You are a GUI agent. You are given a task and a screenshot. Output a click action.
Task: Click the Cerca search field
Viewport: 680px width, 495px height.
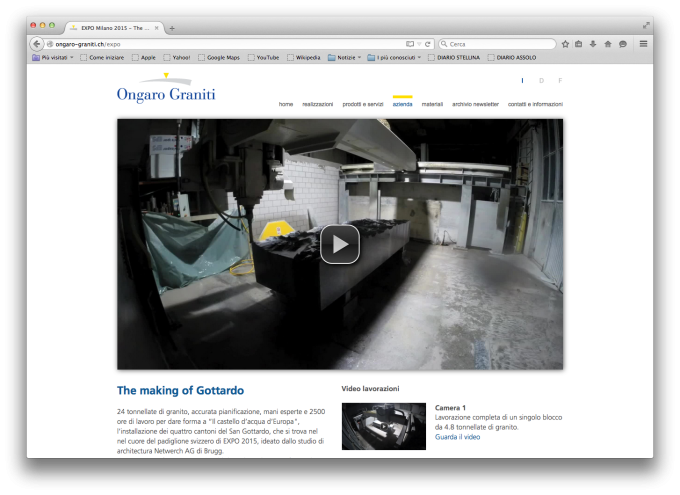[x=497, y=44]
